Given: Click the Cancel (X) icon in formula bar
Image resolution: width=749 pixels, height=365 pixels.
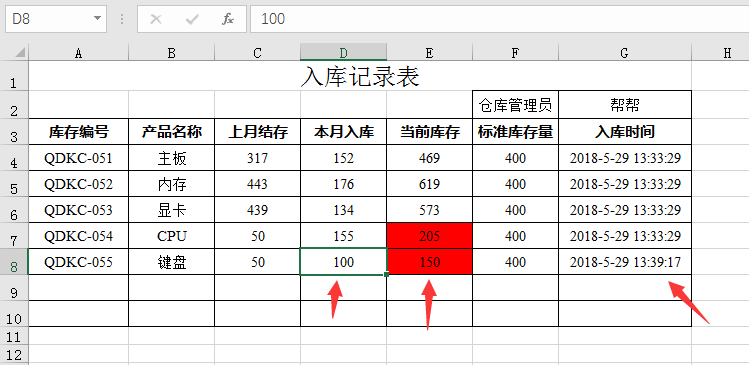Looking at the screenshot, I should [x=156, y=19].
